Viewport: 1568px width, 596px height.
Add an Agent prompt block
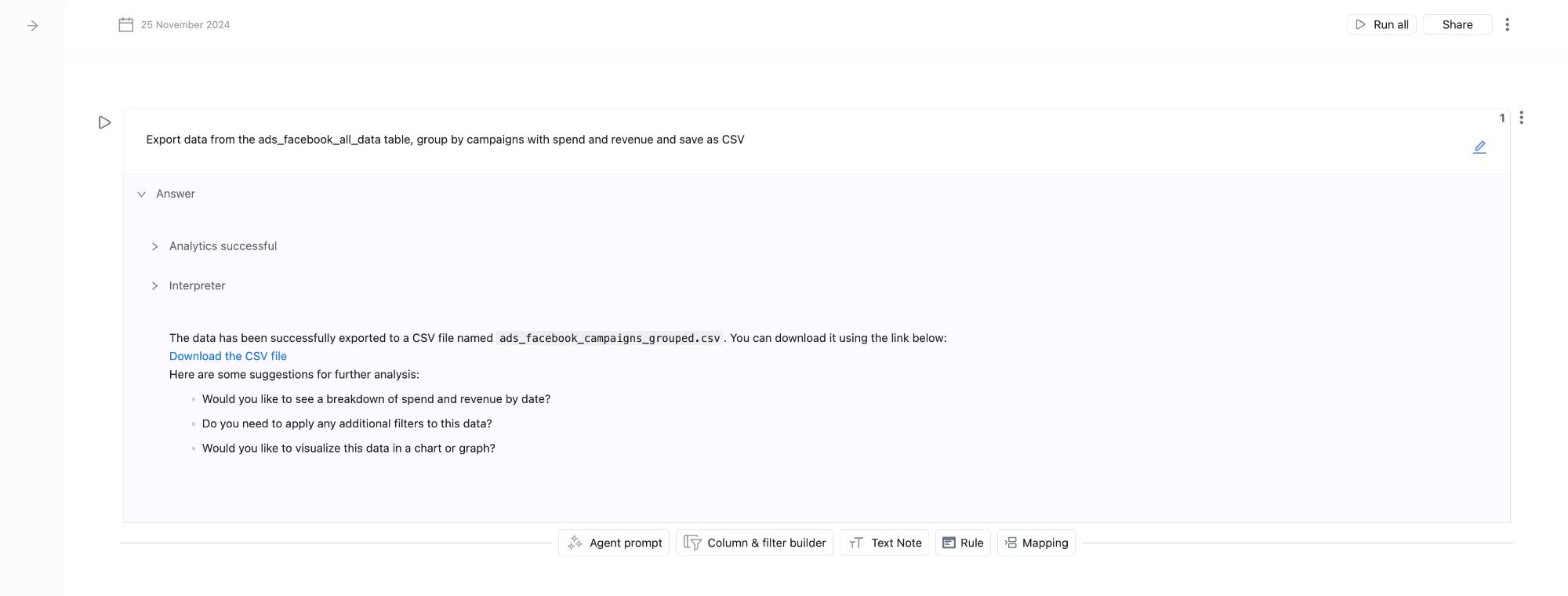point(614,543)
